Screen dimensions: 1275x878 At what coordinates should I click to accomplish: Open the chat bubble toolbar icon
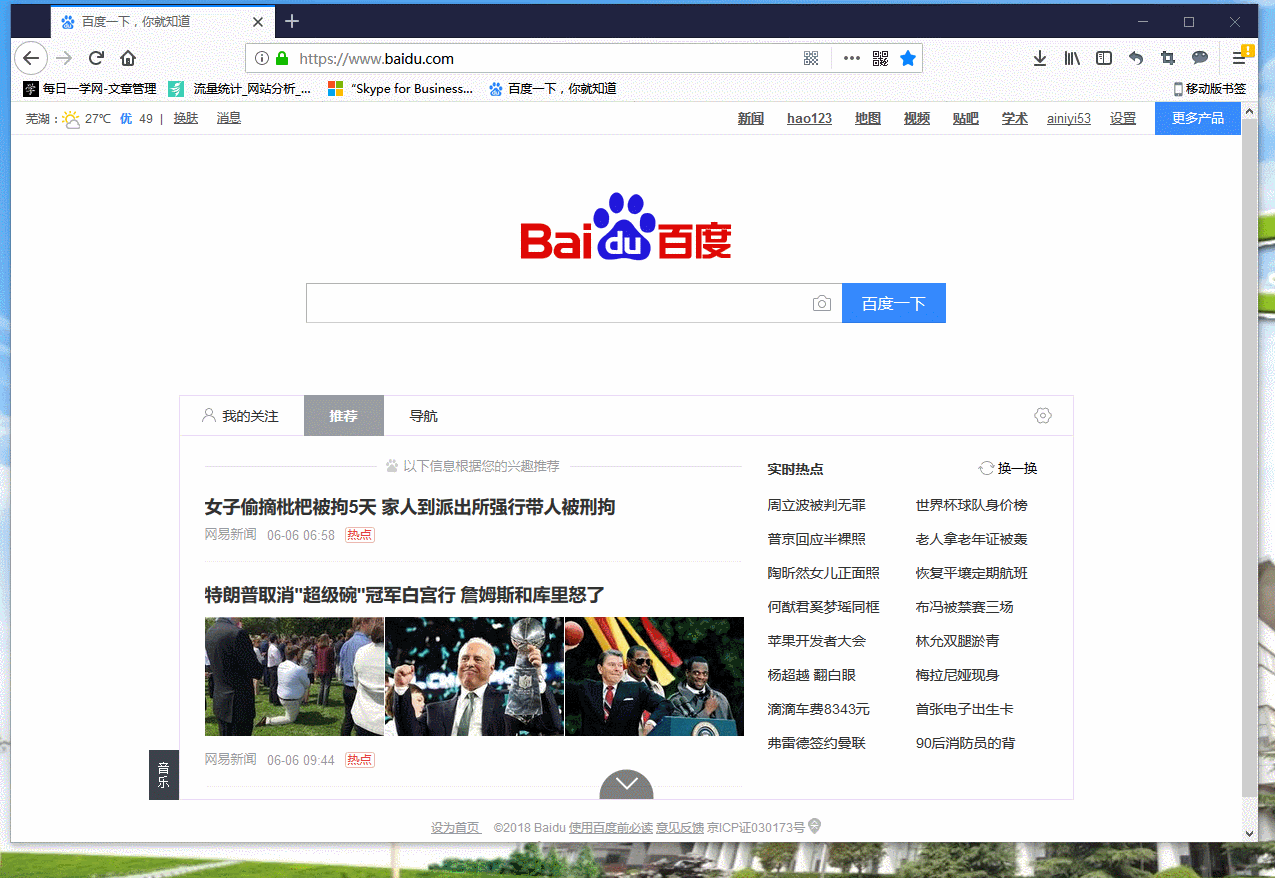point(1200,59)
